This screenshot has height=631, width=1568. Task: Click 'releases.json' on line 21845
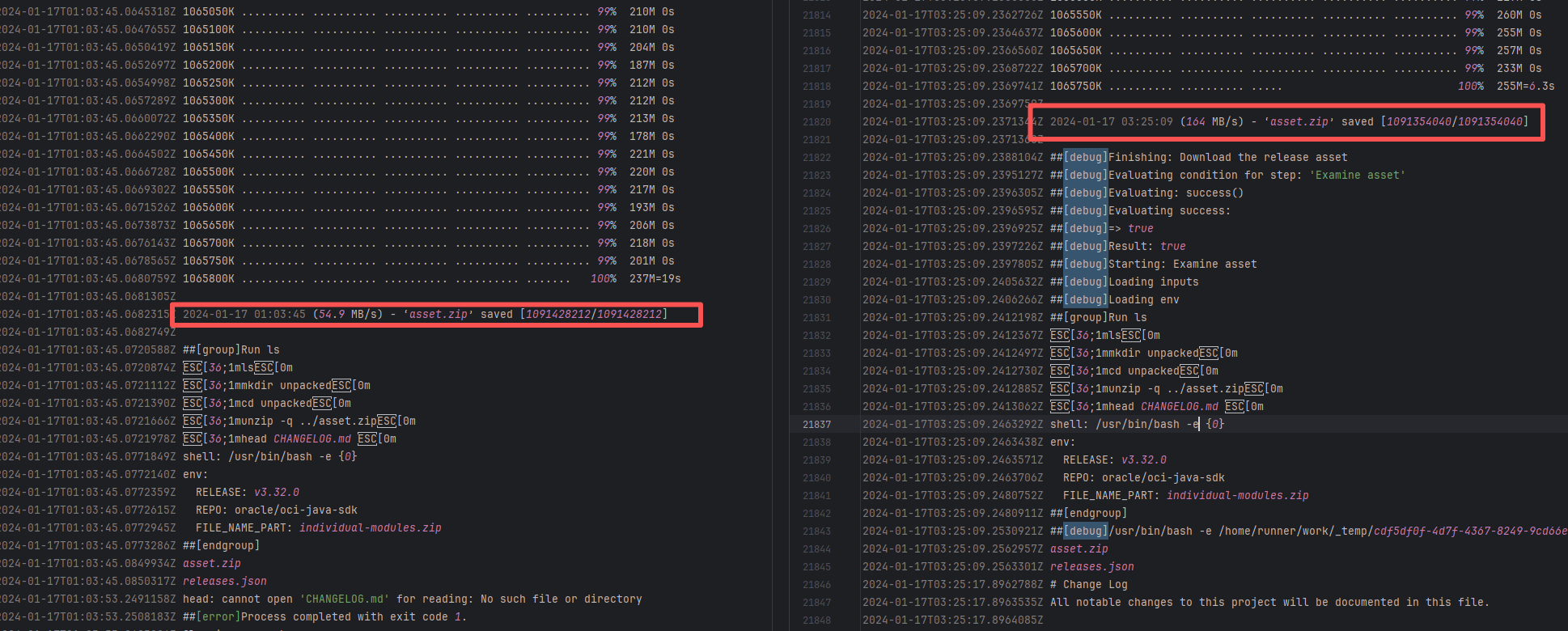click(1091, 567)
